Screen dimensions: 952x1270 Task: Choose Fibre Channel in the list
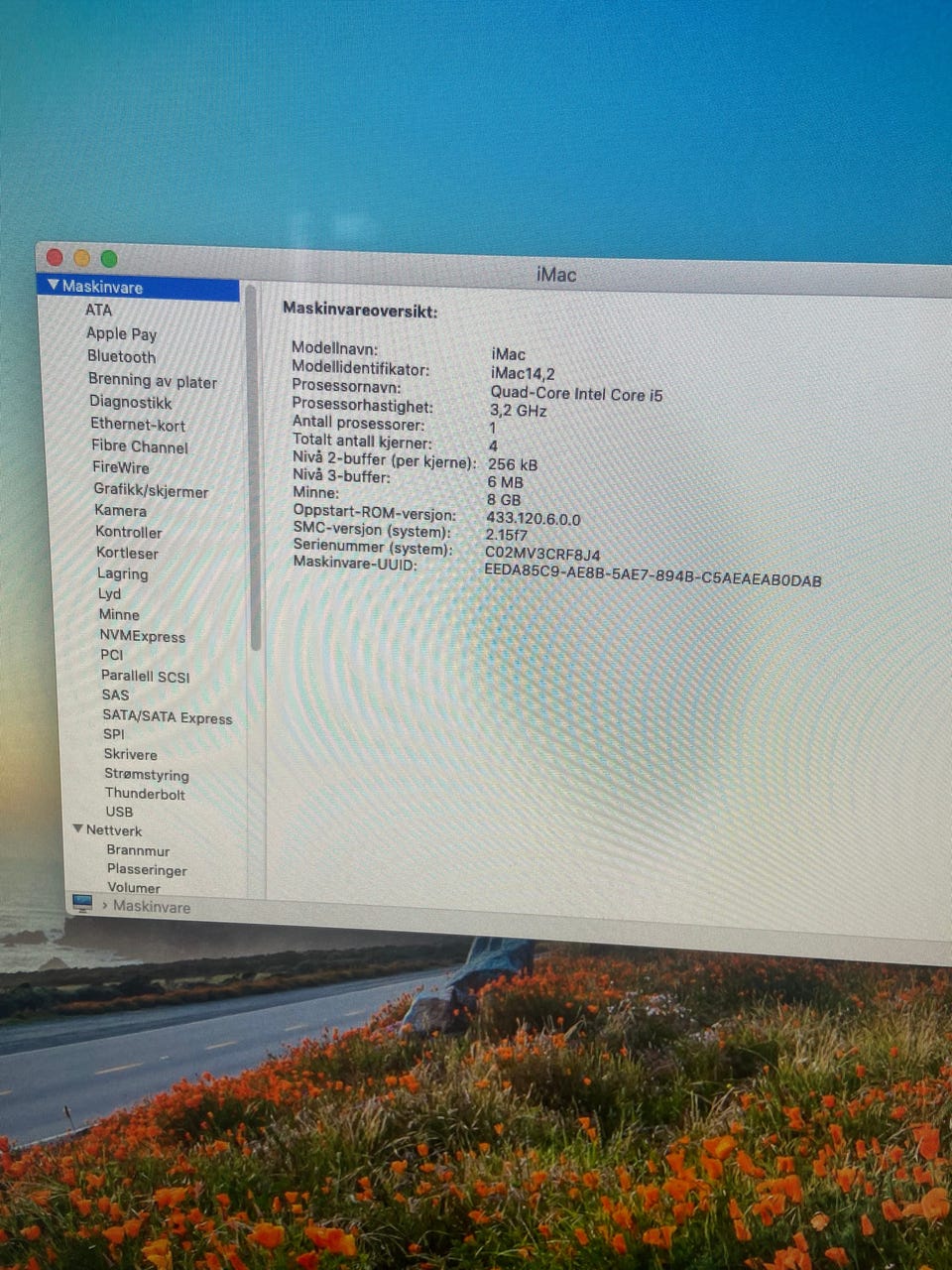139,446
